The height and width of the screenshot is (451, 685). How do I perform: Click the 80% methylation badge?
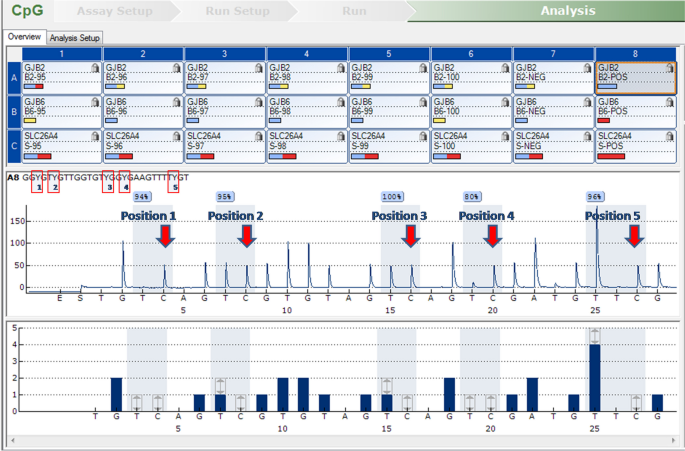pos(472,197)
